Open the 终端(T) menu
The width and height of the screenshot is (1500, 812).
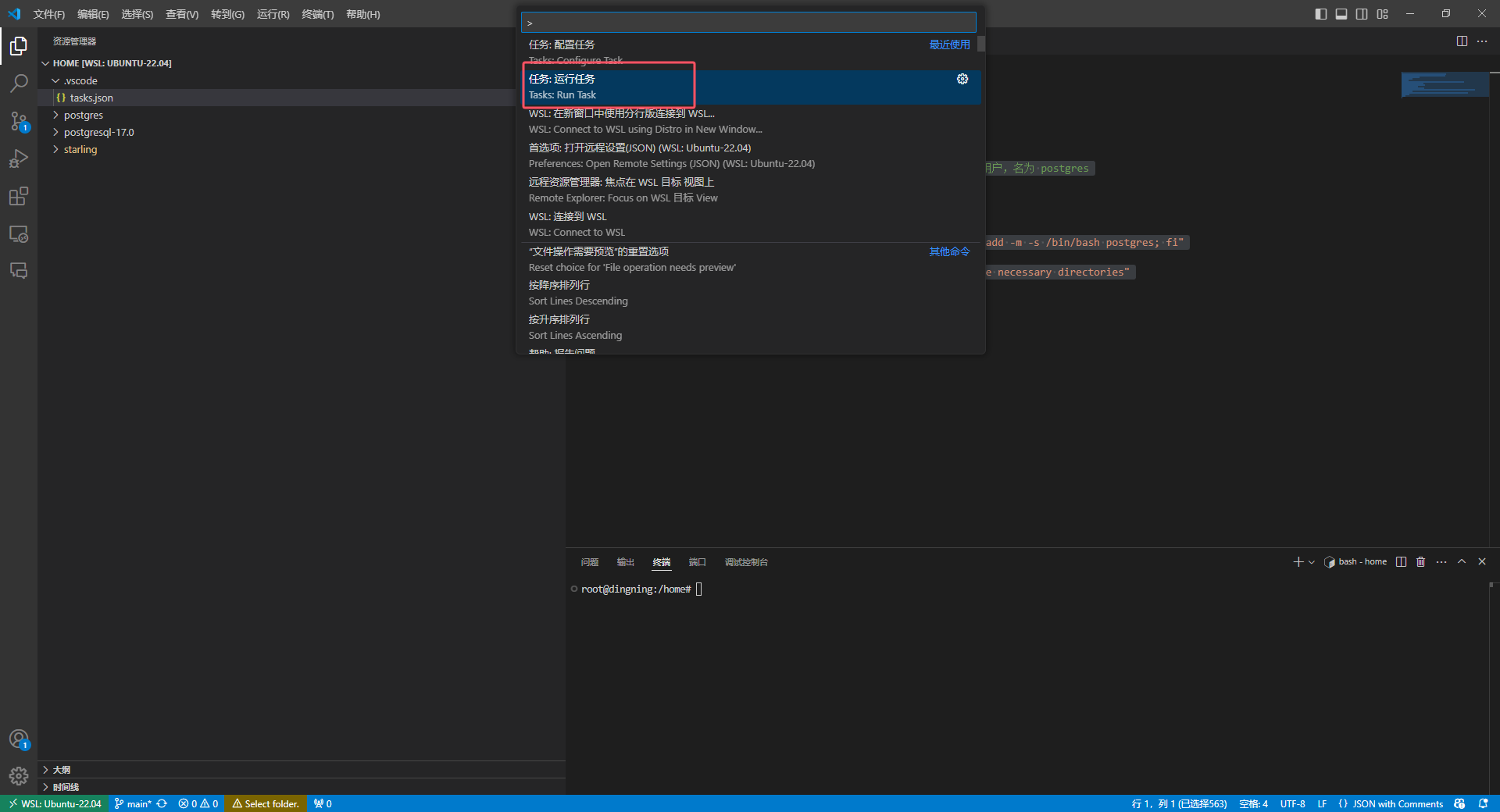pyautogui.click(x=317, y=14)
